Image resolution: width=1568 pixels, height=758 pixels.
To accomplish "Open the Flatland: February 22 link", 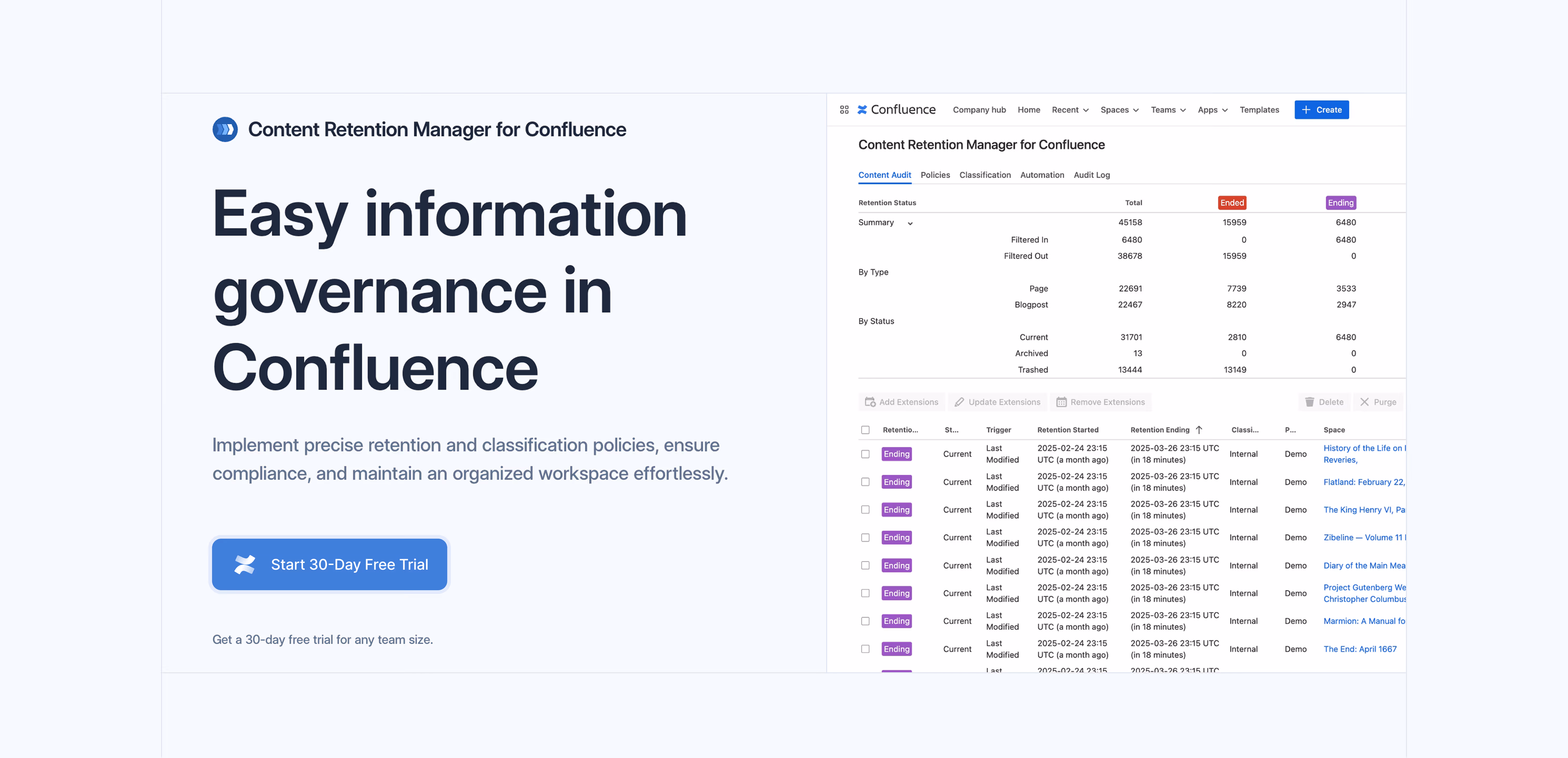I will click(1364, 482).
